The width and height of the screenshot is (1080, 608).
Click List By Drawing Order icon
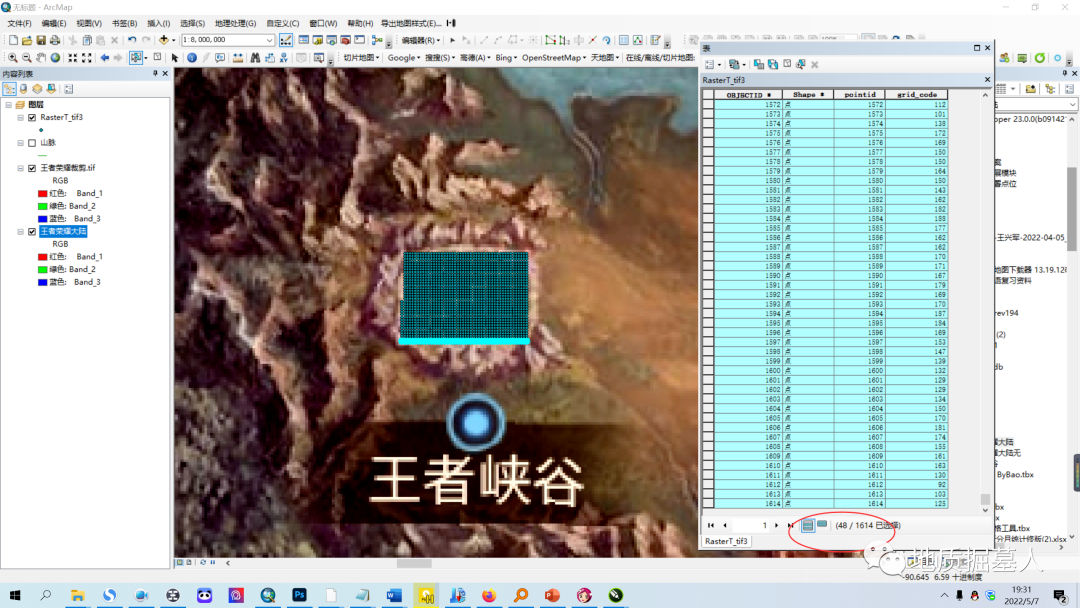pyautogui.click(x=10, y=89)
